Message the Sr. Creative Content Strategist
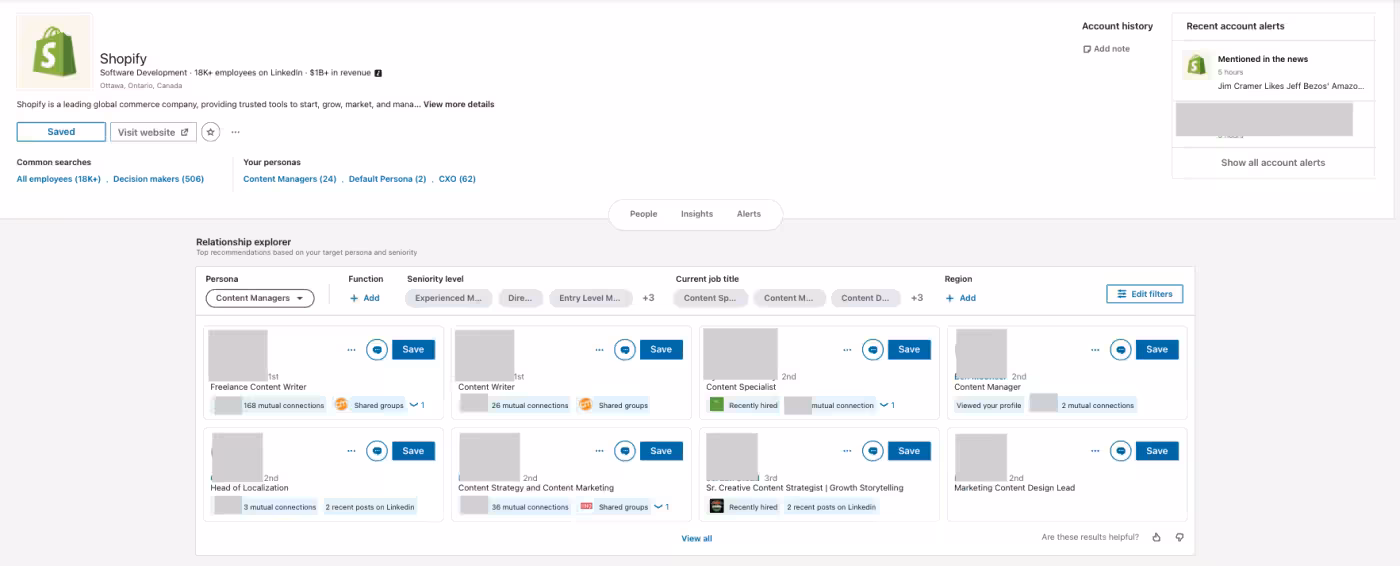This screenshot has height=566, width=1400. tap(873, 451)
